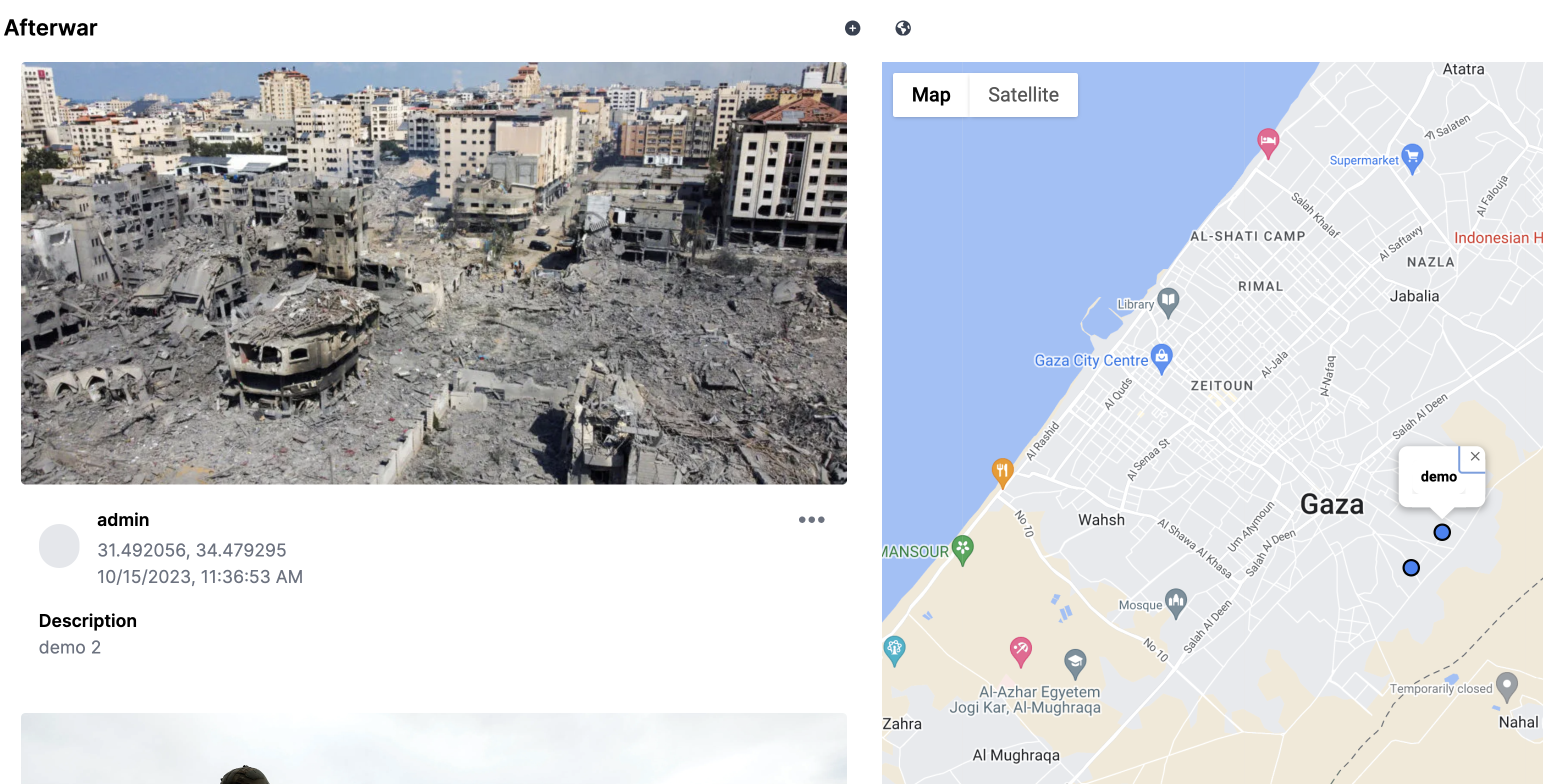This screenshot has width=1543, height=784.
Task: Click the ZEITOUN district label
Action: click(x=1221, y=385)
